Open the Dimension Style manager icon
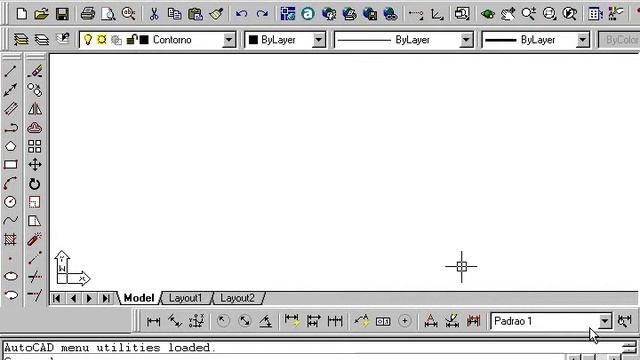 (625, 321)
